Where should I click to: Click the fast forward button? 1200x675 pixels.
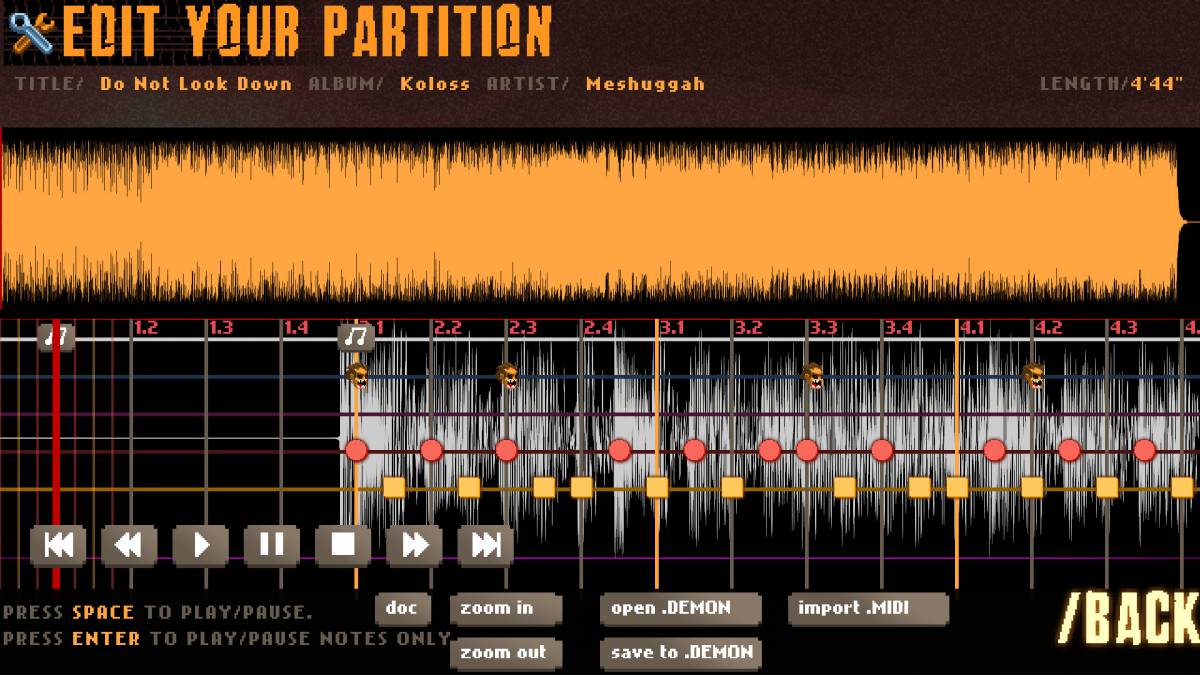click(x=415, y=545)
